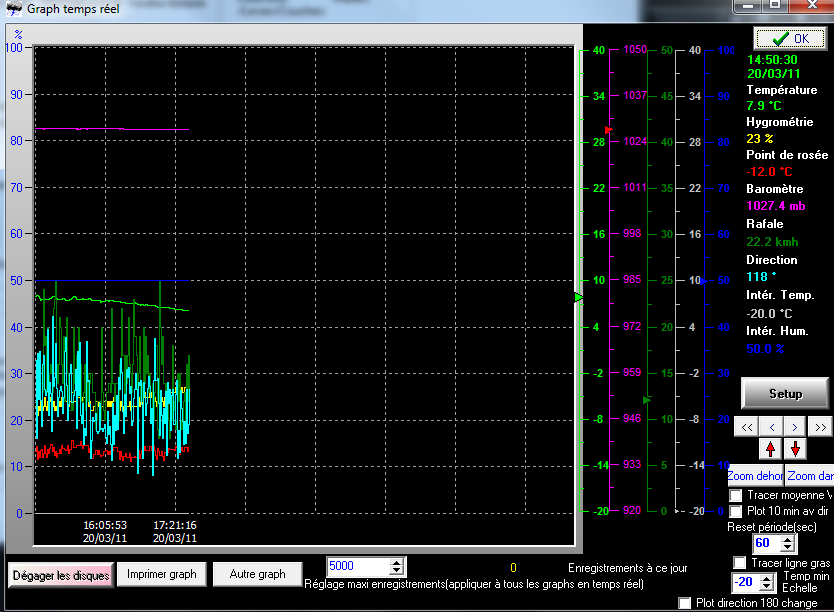
Task: Select the indoor humidity reading 50.0 %
Action: click(765, 349)
